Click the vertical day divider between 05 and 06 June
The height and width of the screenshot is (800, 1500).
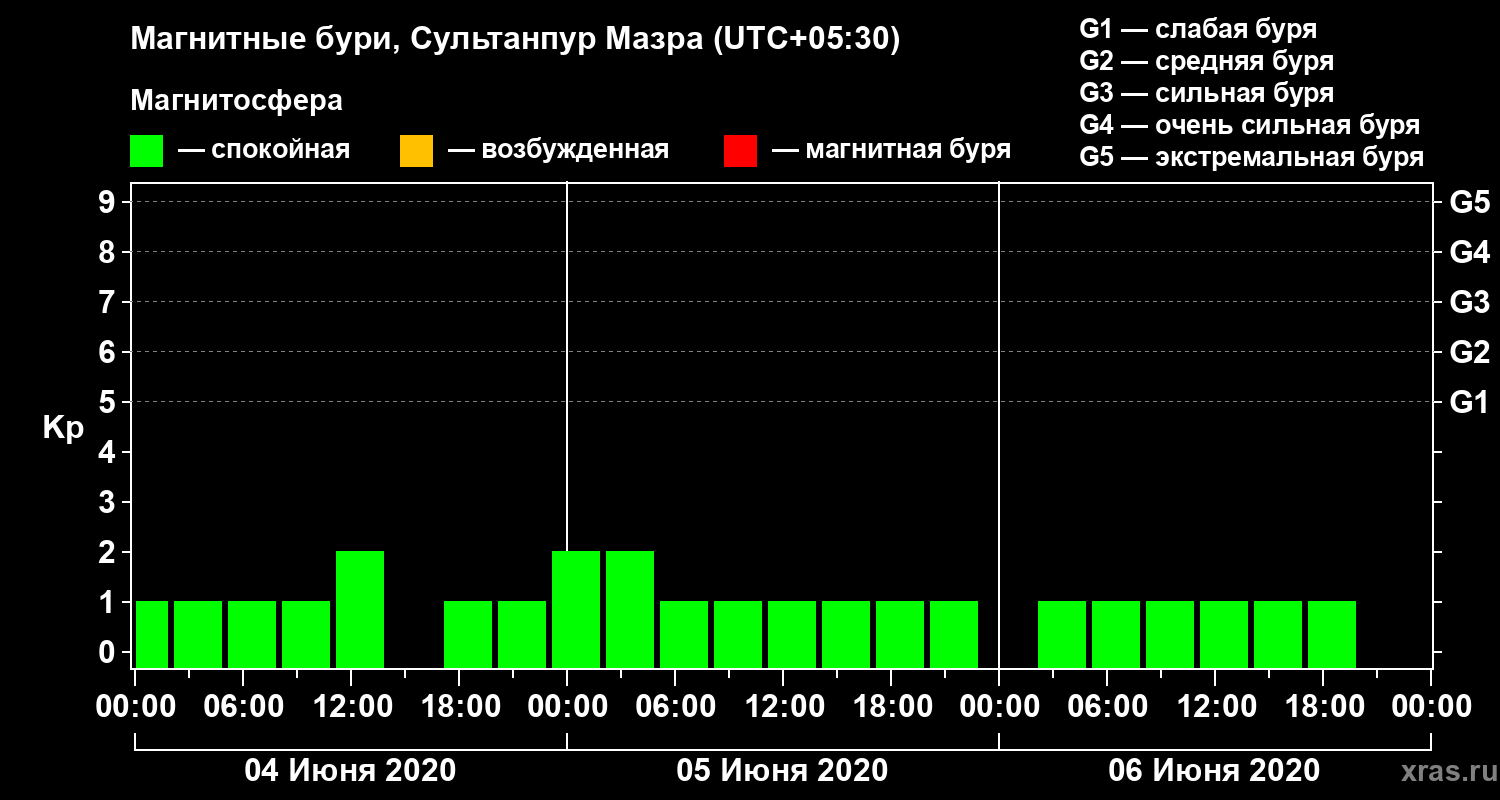(999, 425)
